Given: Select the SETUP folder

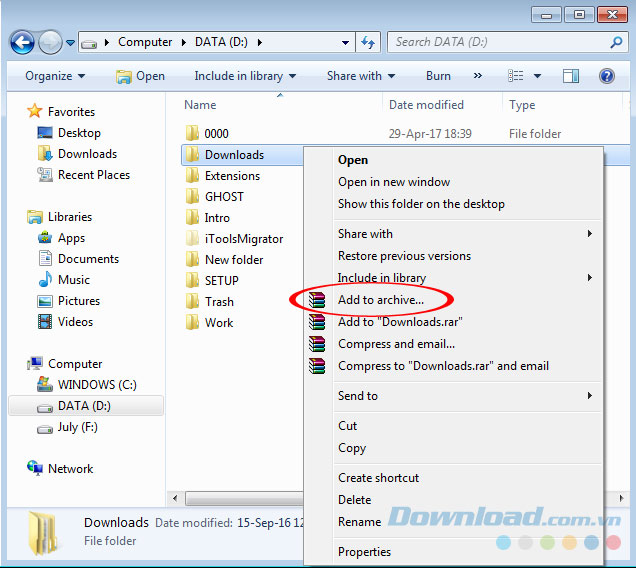Looking at the screenshot, I should [x=212, y=280].
